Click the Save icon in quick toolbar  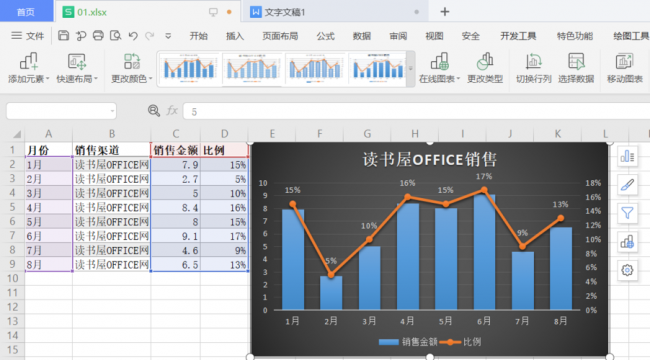pos(63,36)
